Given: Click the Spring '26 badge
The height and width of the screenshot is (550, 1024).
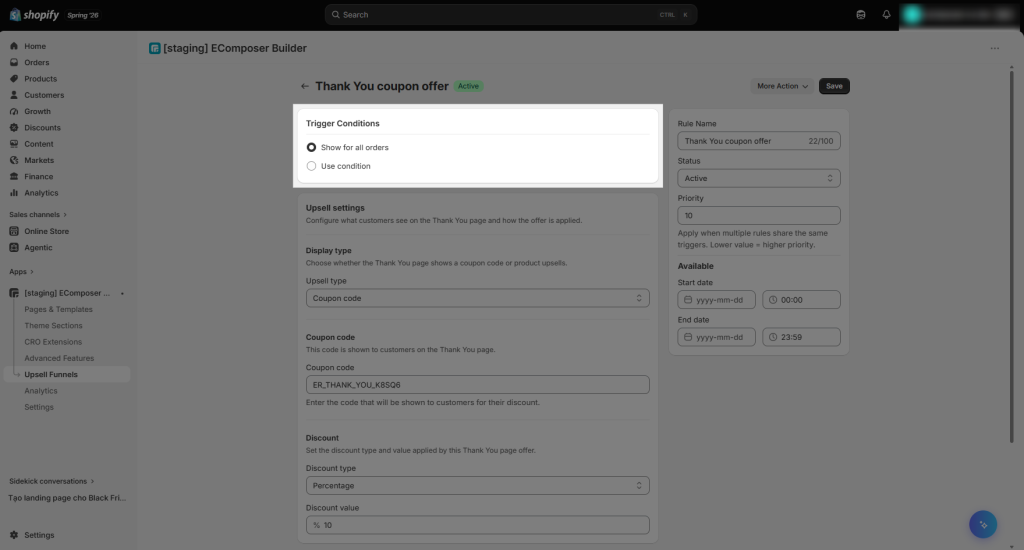Looking at the screenshot, I should pos(83,15).
